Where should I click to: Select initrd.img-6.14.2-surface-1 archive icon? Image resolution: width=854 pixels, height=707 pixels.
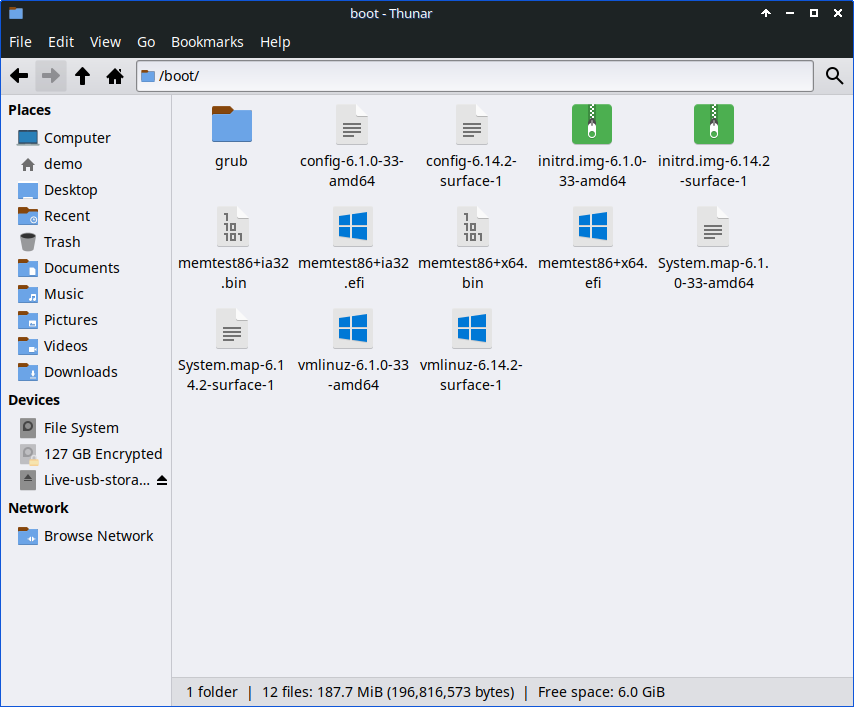pos(713,124)
